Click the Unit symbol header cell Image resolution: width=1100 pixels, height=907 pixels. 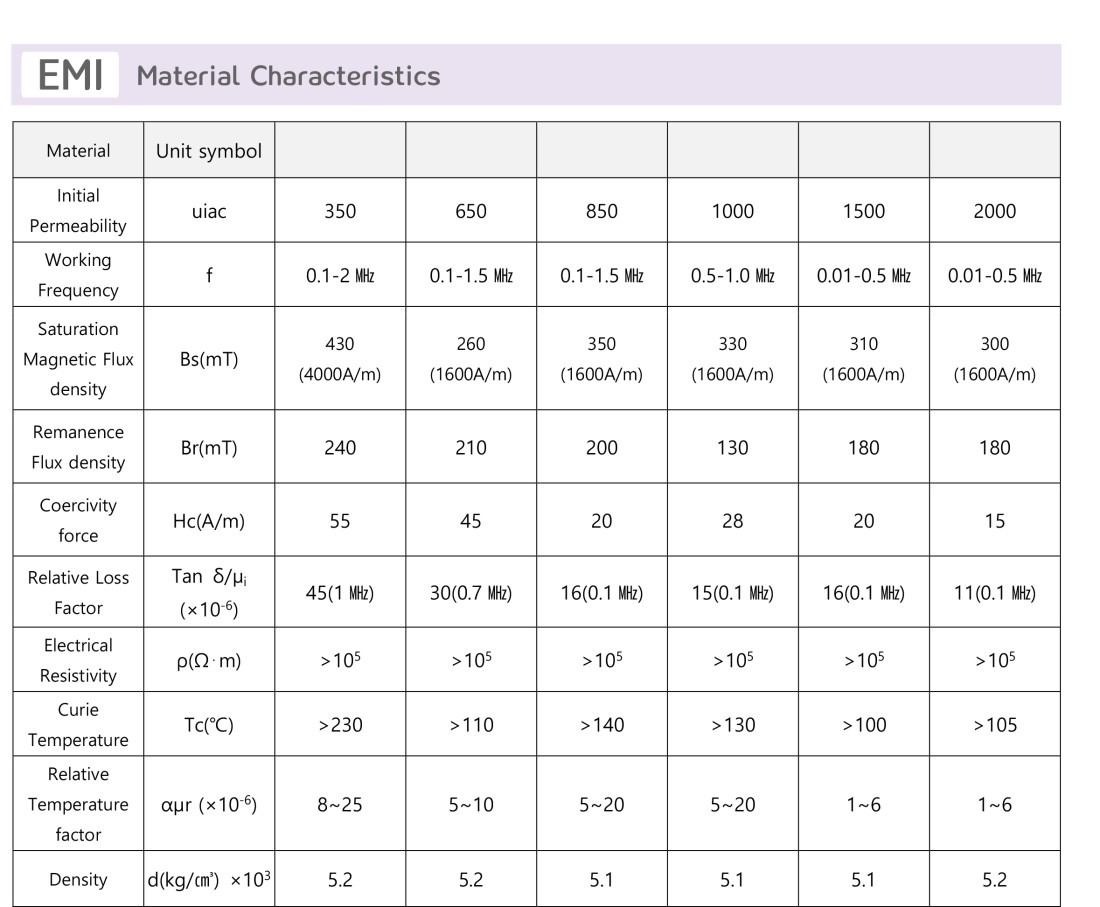[209, 150]
